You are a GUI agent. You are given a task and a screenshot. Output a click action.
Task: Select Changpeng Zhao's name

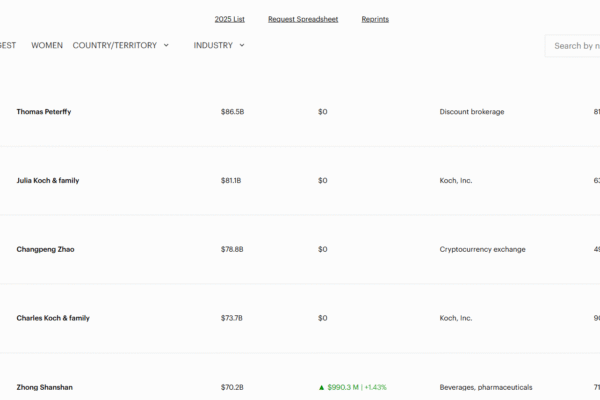(45, 249)
